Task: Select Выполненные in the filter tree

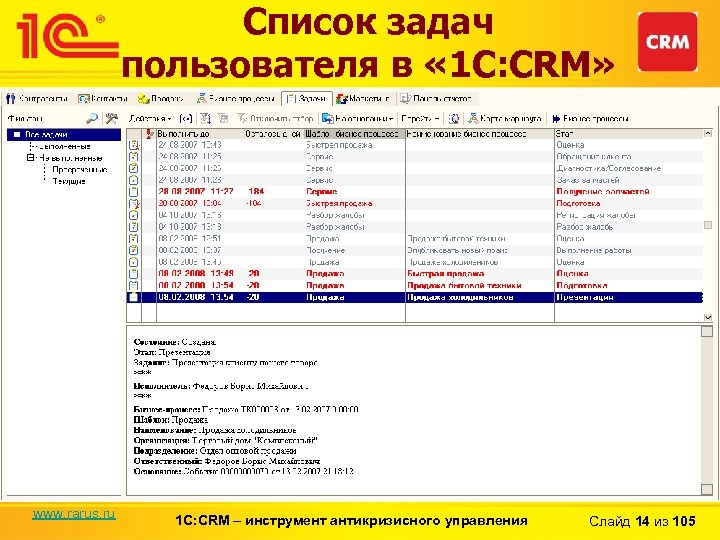Action: pyautogui.click(x=65, y=146)
